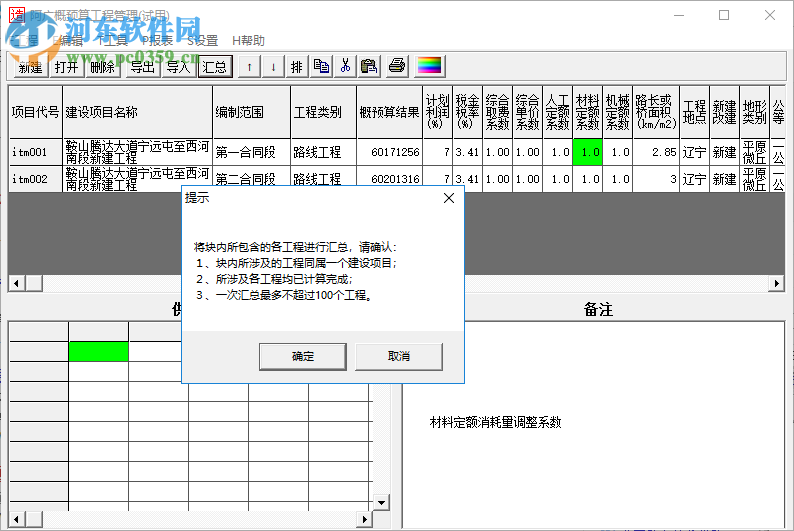Select the 第二合同段 cell
Image resolution: width=794 pixels, height=531 pixels.
tap(252, 179)
